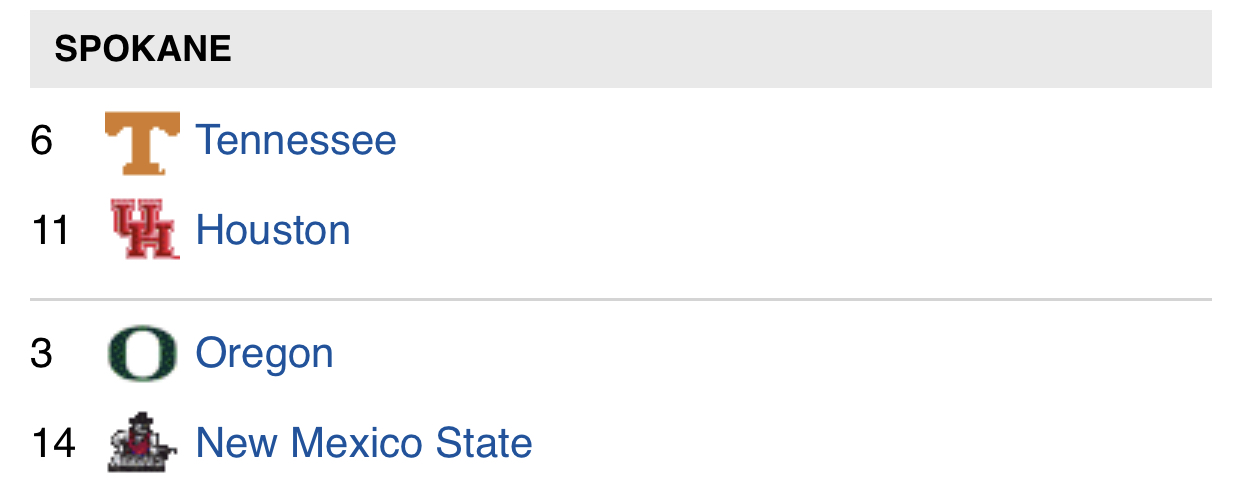Viewport: 1242px width, 502px height.
Task: Click the green Oregon O logo
Action: coord(142,353)
